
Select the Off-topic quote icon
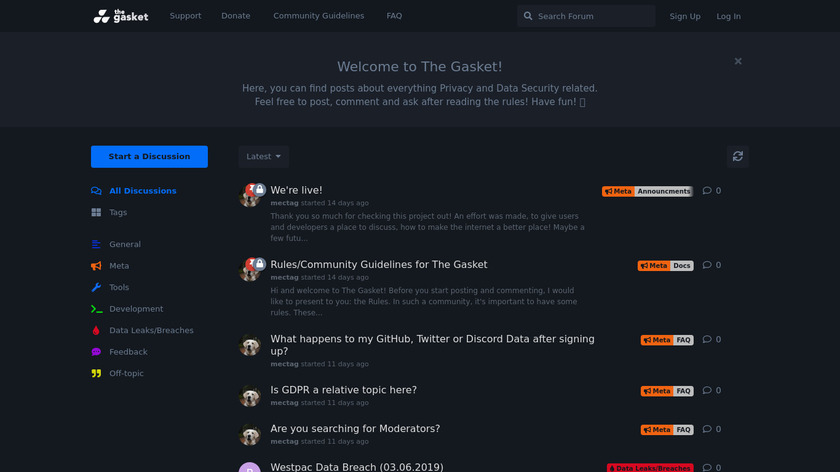tap(96, 373)
